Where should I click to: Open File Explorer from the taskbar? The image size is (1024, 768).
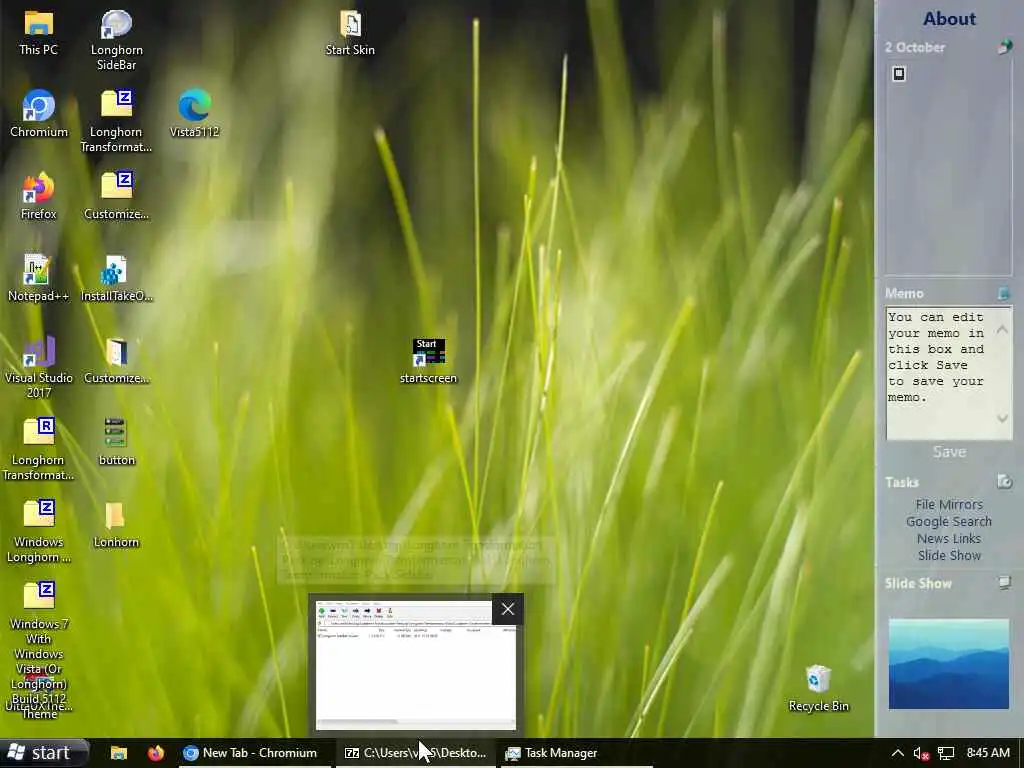(118, 753)
